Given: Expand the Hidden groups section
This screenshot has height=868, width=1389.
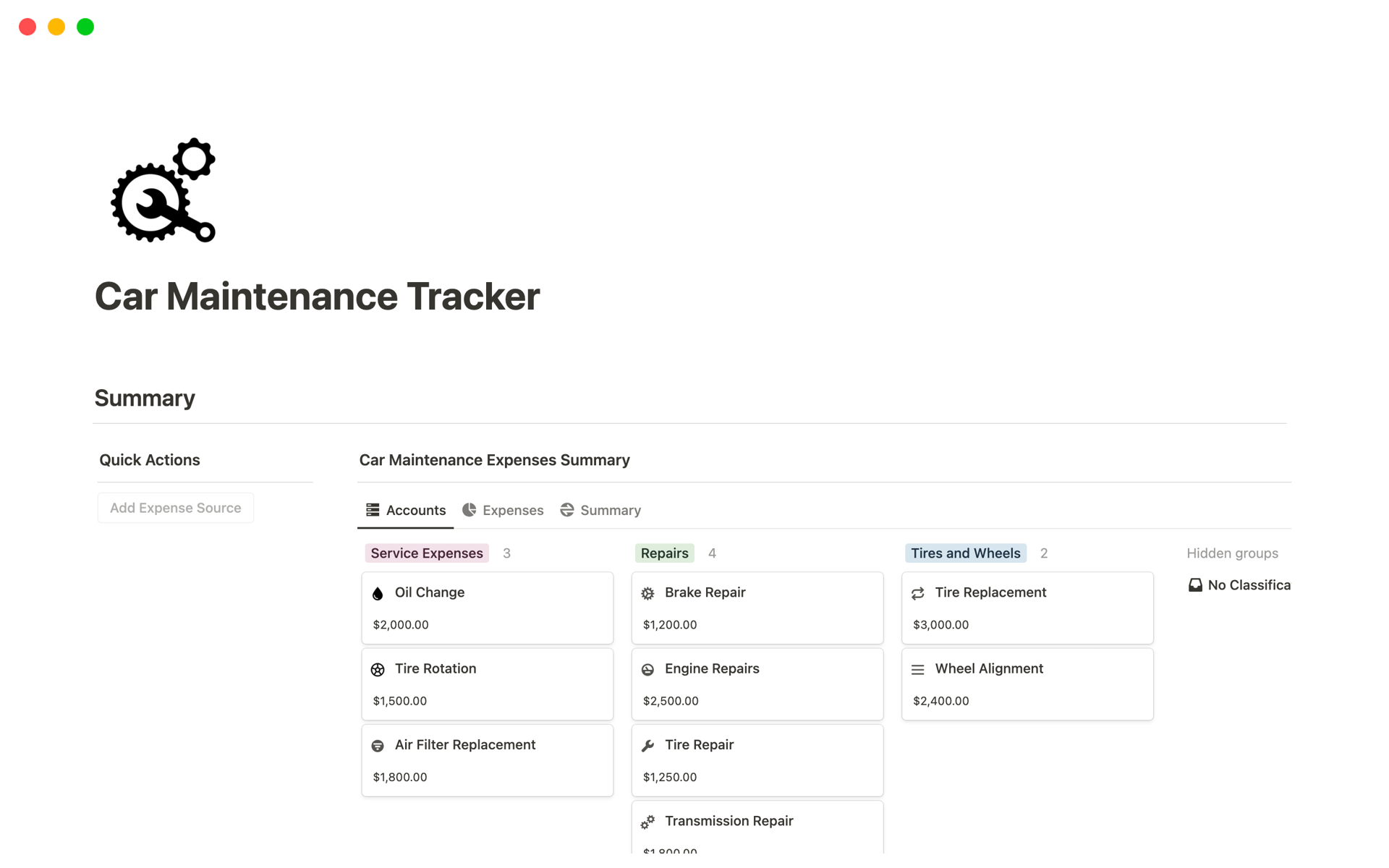Looking at the screenshot, I should click(x=1232, y=553).
